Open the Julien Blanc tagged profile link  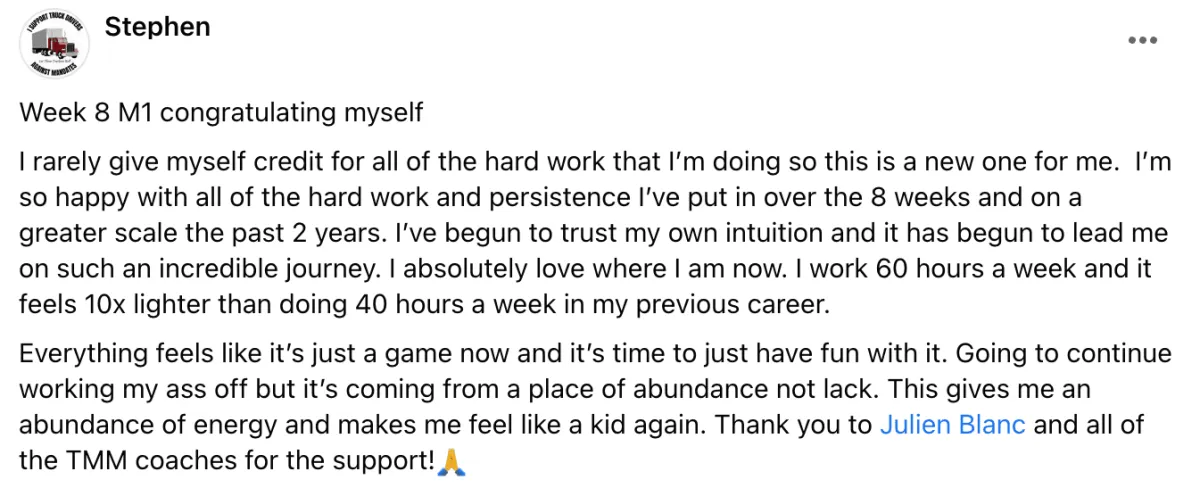click(952, 425)
